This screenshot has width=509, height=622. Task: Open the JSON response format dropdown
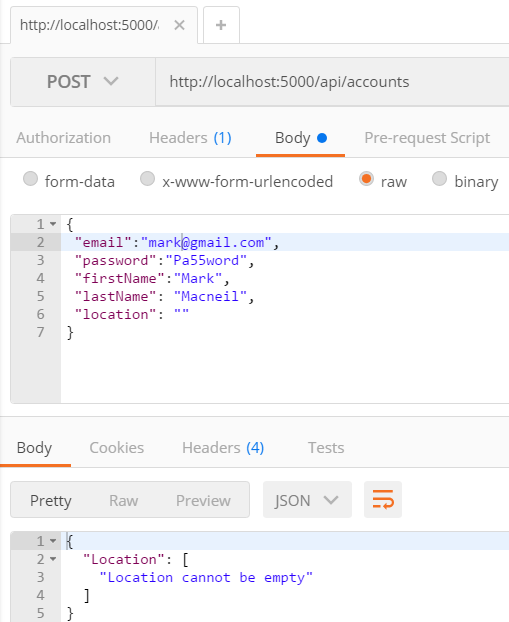(x=307, y=500)
